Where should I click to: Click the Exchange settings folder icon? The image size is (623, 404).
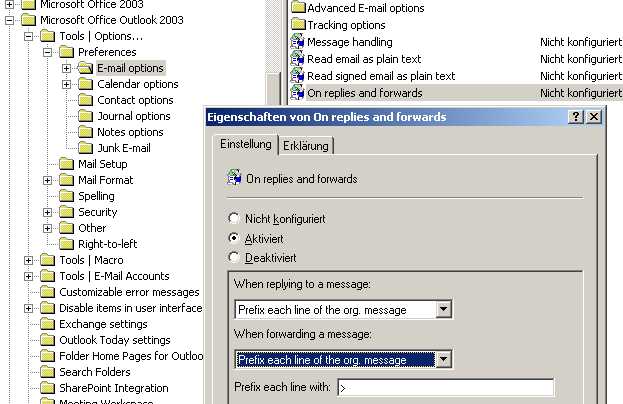47,324
